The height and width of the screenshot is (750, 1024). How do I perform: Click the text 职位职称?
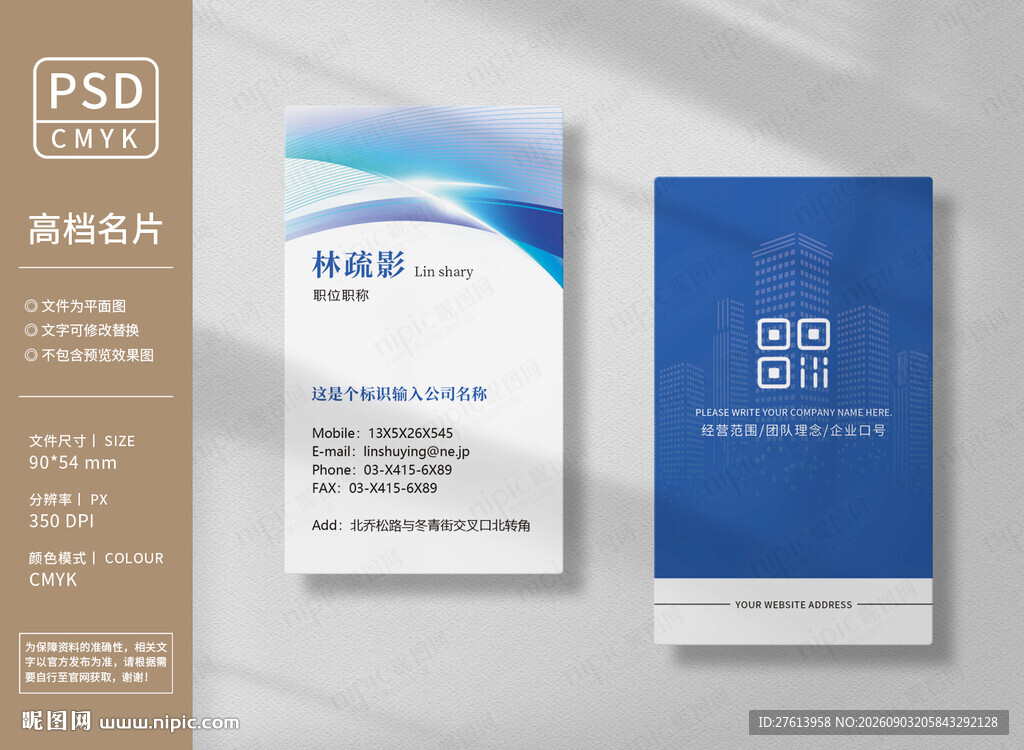[x=341, y=295]
